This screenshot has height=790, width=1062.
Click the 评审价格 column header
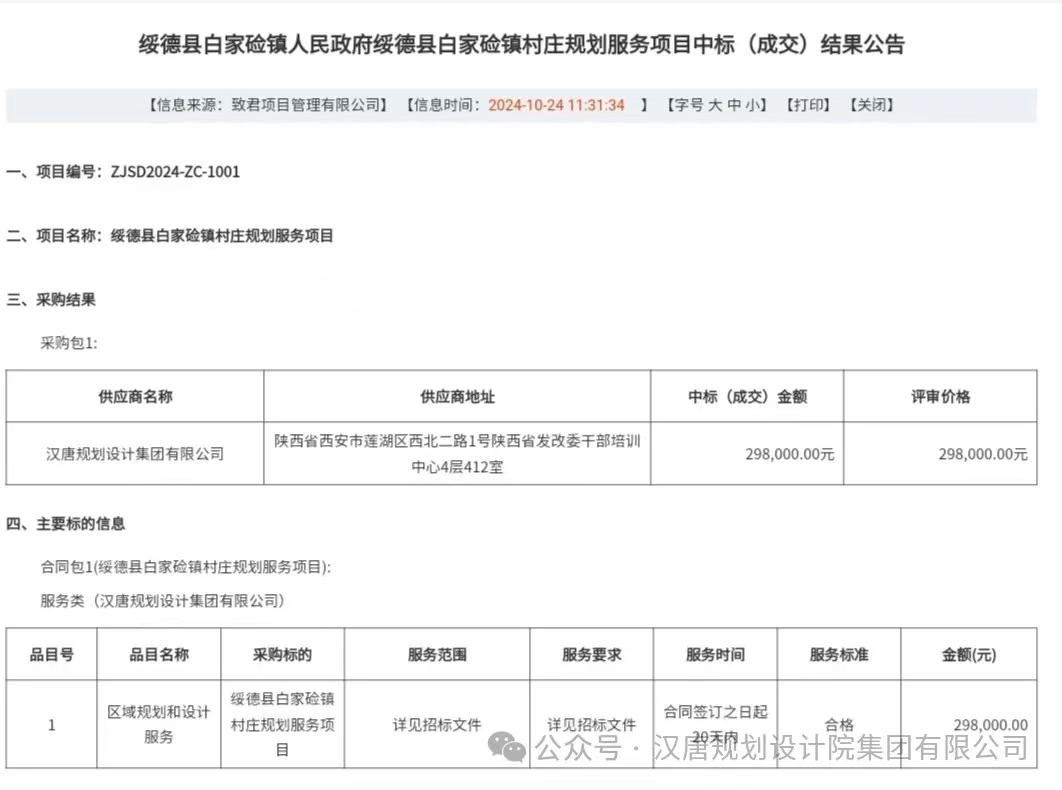pos(940,397)
